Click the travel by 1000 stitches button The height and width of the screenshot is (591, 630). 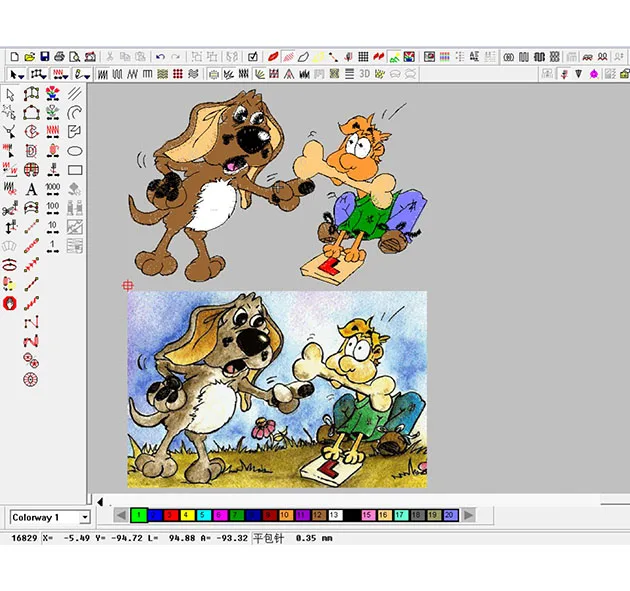pyautogui.click(x=53, y=189)
